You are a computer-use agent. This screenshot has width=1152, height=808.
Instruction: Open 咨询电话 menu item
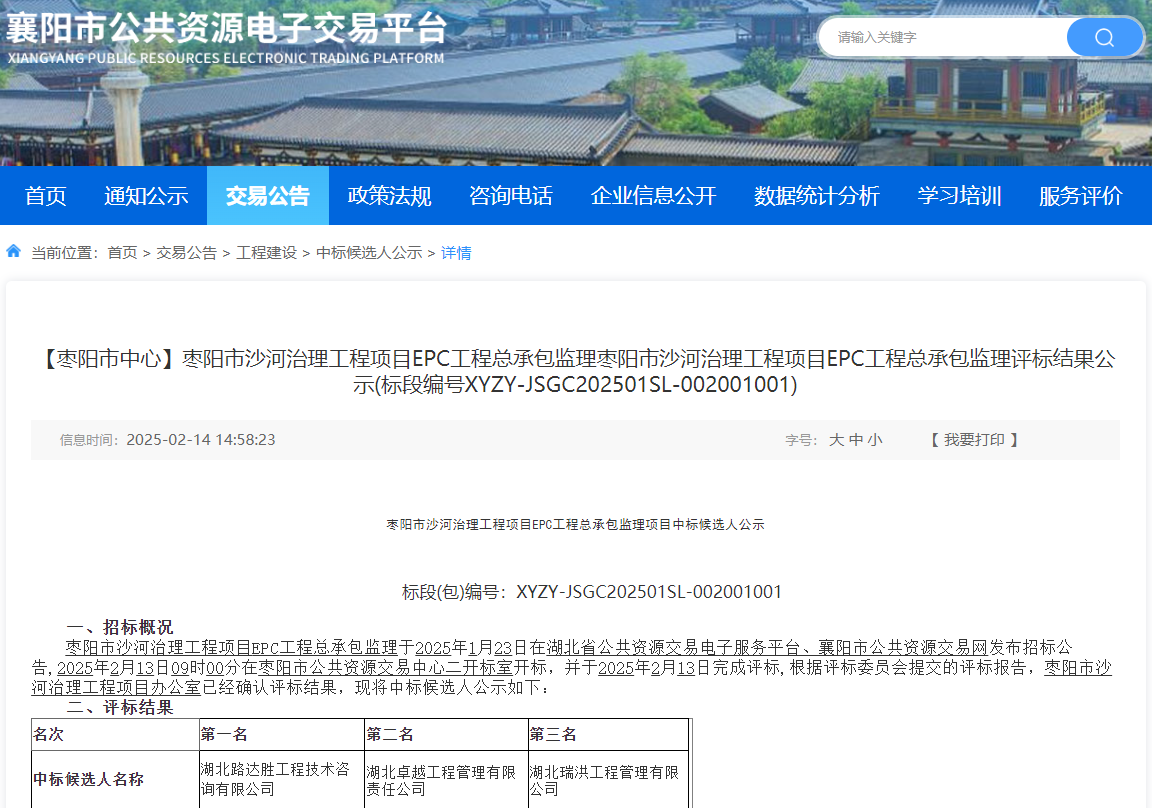coord(510,196)
